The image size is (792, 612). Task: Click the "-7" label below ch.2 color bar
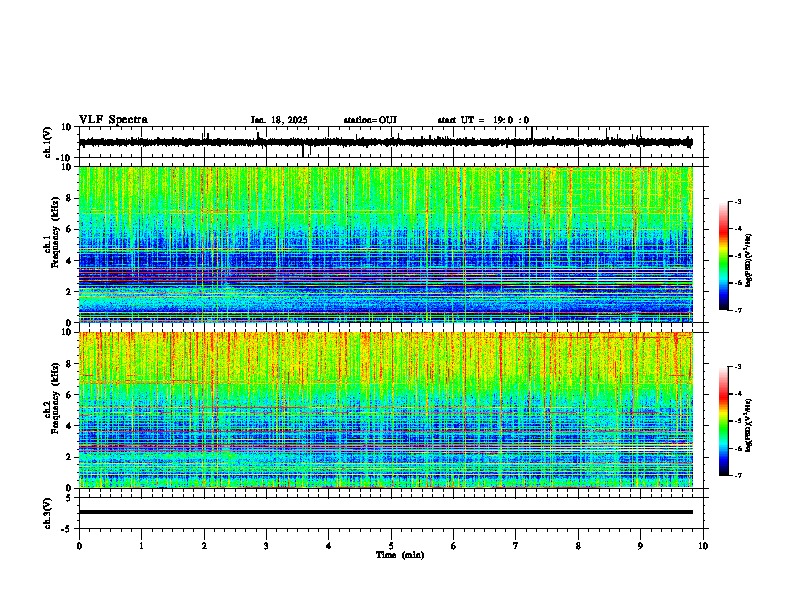(737, 476)
